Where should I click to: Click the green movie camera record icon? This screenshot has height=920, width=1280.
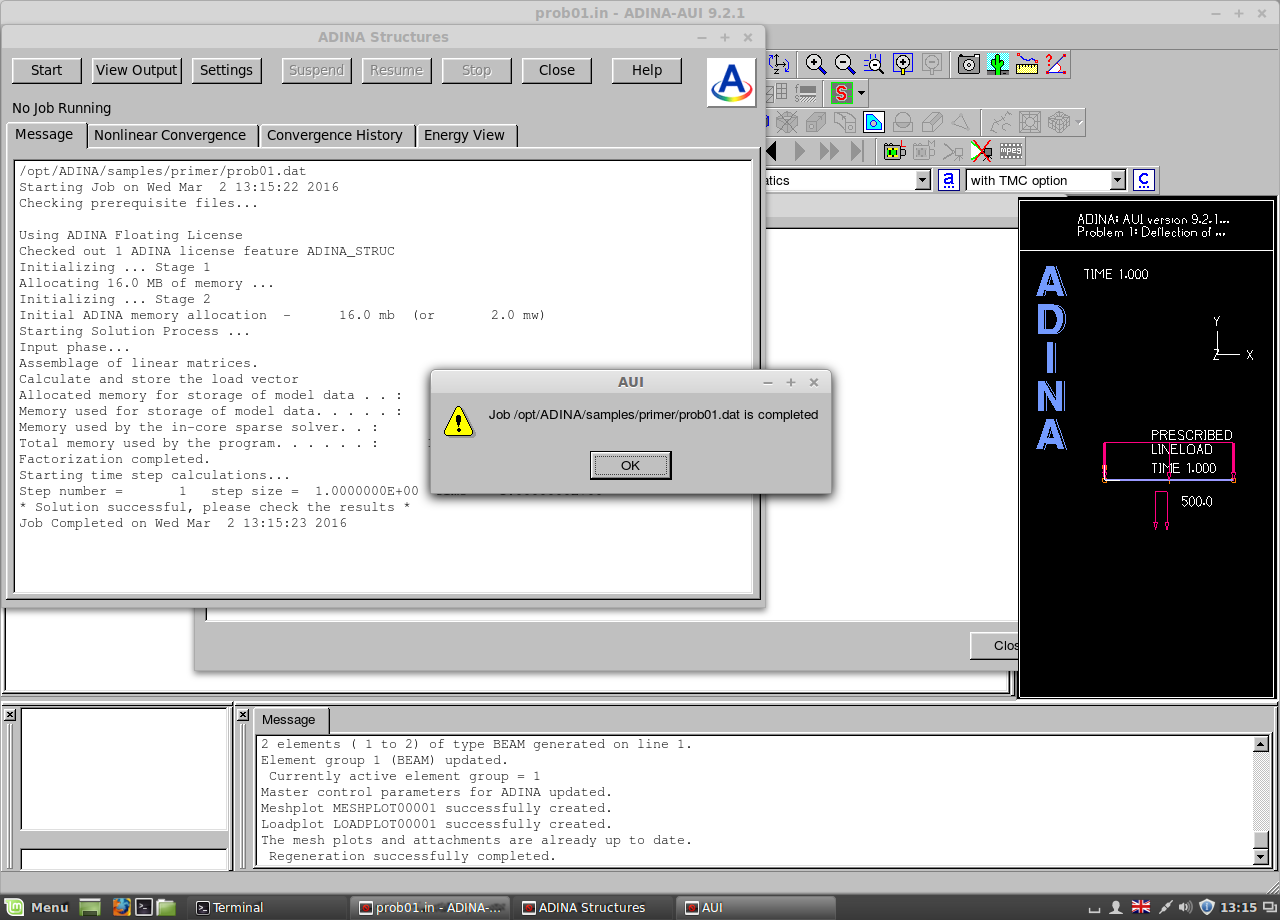pos(894,152)
